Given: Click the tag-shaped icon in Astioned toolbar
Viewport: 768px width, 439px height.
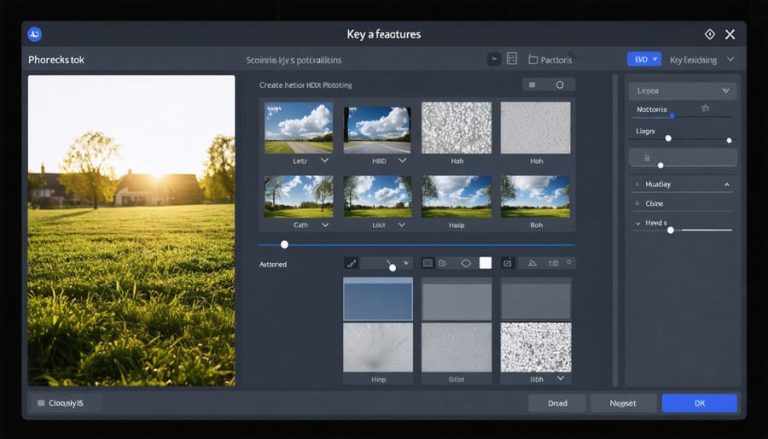Looking at the screenshot, I should coord(442,263).
